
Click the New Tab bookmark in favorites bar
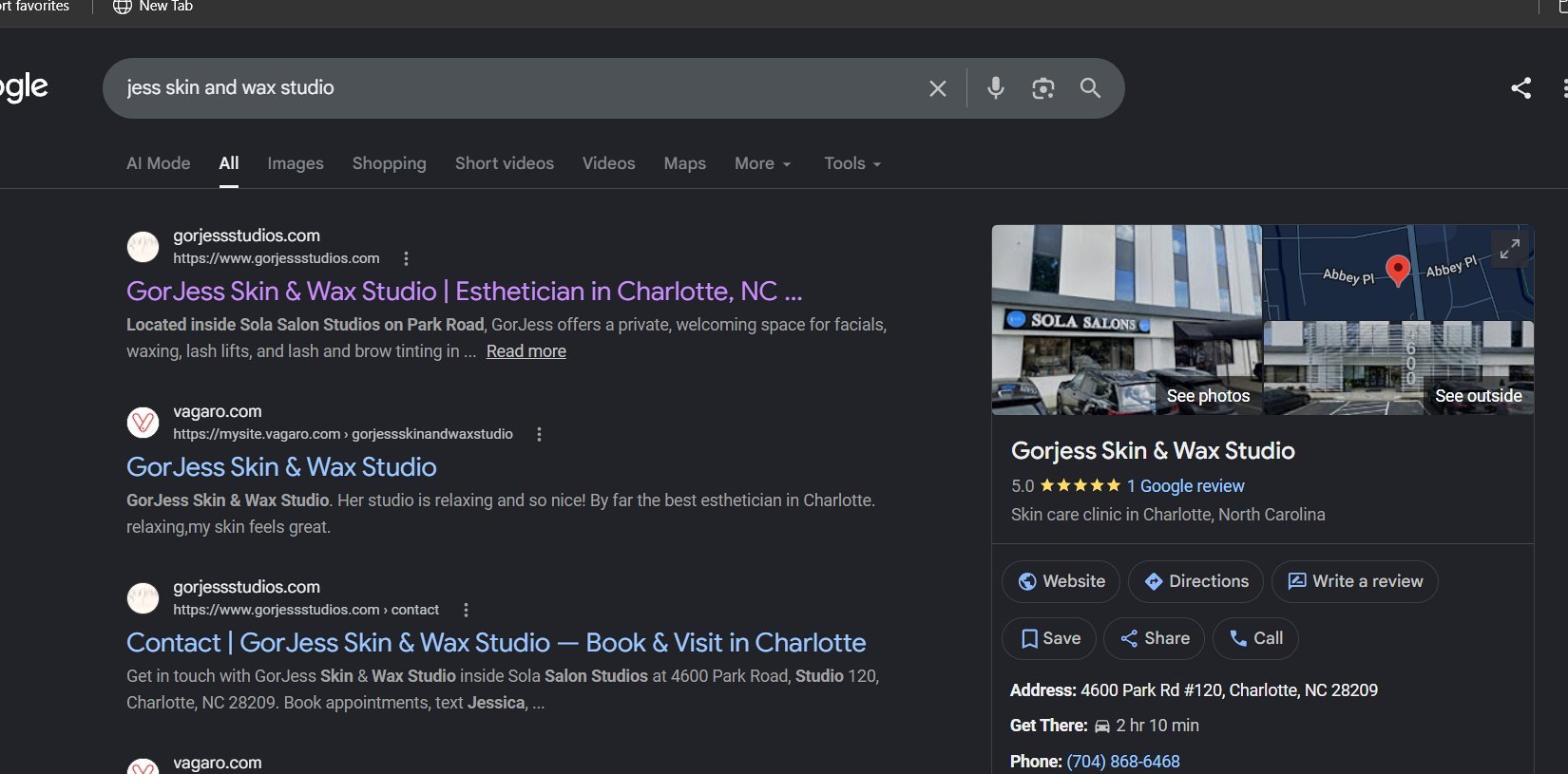[153, 7]
